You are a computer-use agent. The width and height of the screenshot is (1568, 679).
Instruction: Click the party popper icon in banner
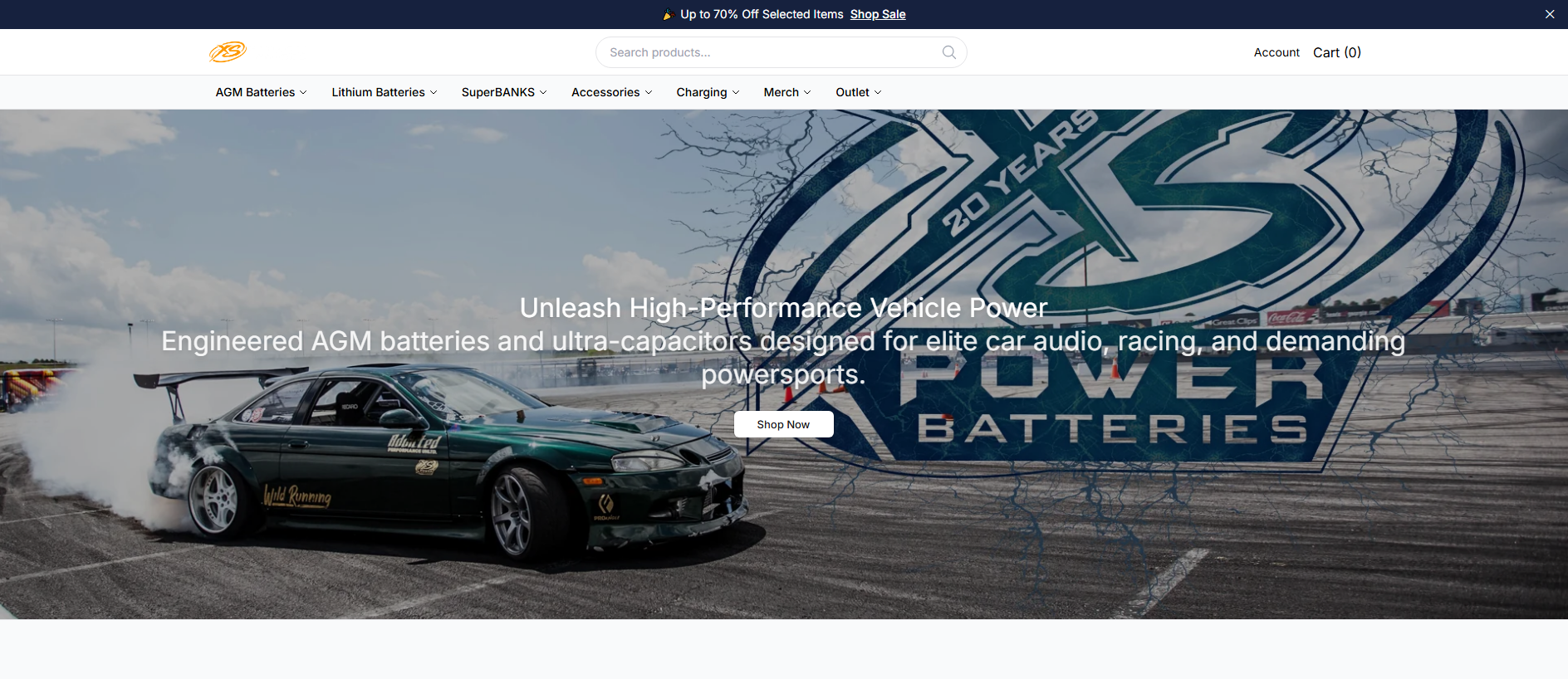click(668, 14)
